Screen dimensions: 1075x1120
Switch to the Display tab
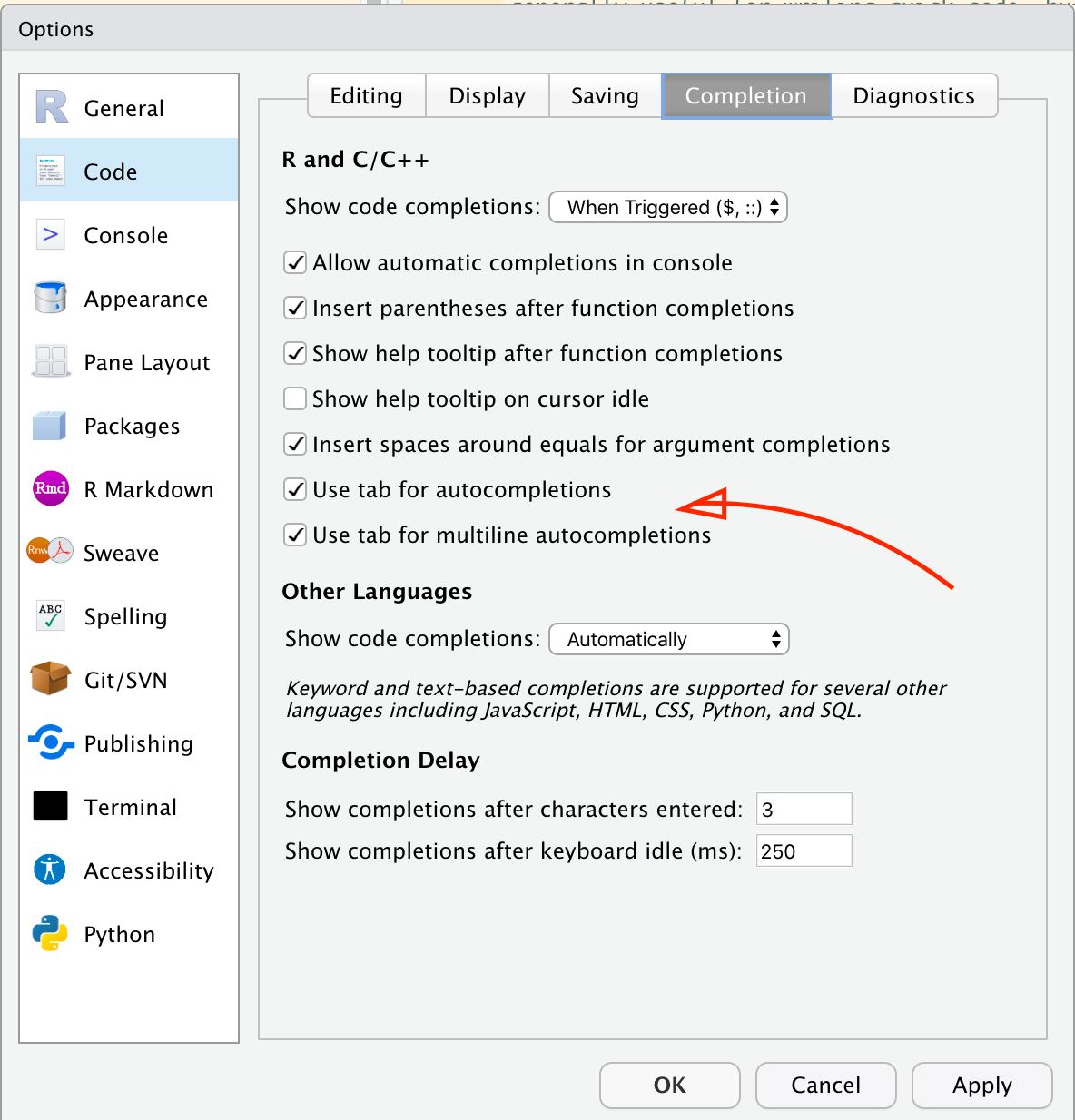pos(488,96)
